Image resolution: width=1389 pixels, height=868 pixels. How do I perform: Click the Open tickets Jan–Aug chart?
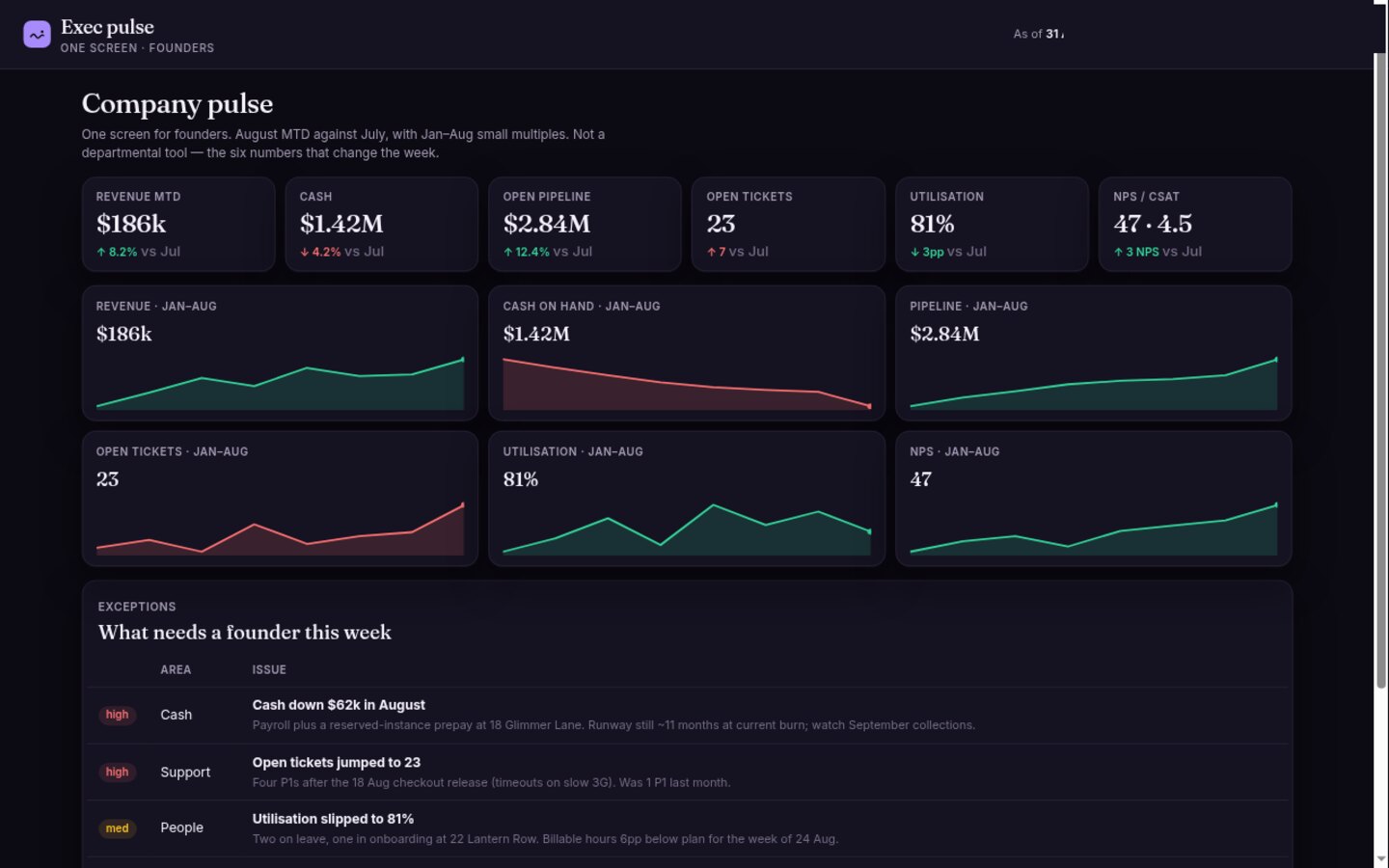click(280, 529)
